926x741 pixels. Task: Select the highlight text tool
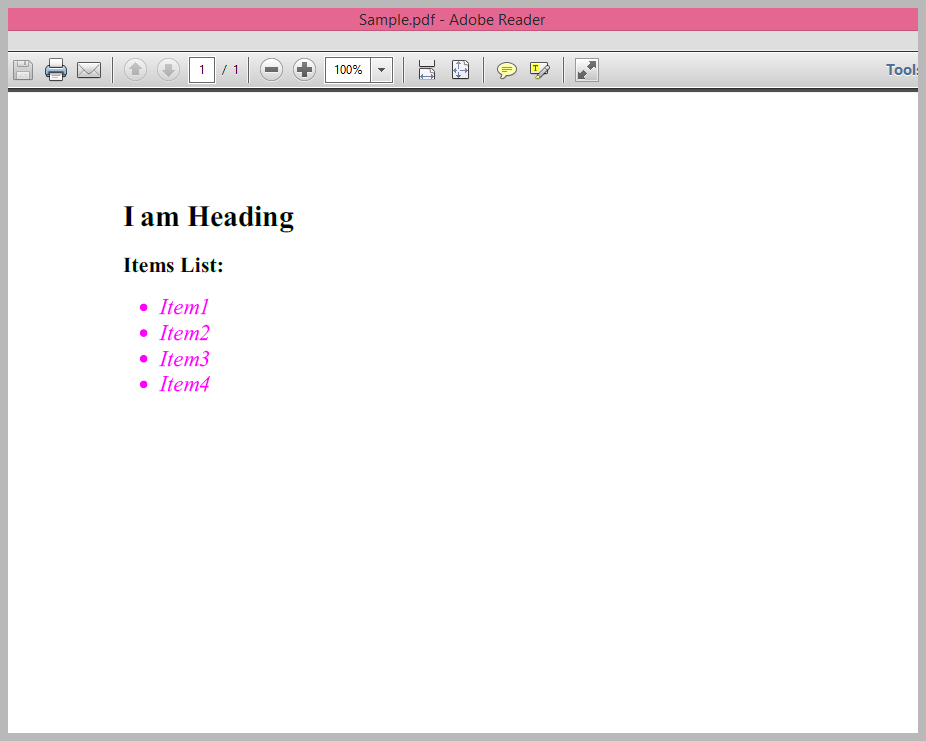coord(540,70)
